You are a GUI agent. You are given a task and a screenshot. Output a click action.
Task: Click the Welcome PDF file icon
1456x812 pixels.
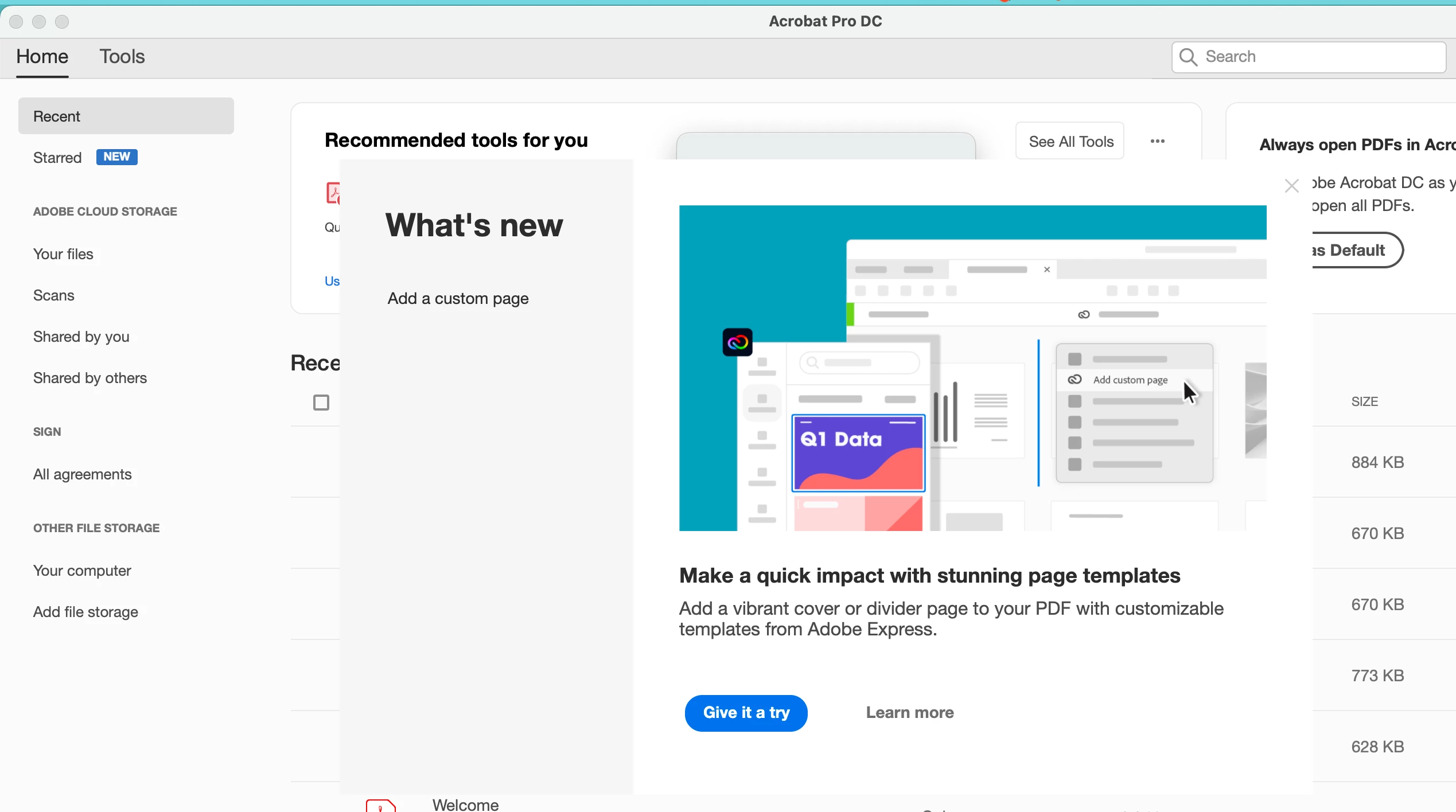(380, 805)
